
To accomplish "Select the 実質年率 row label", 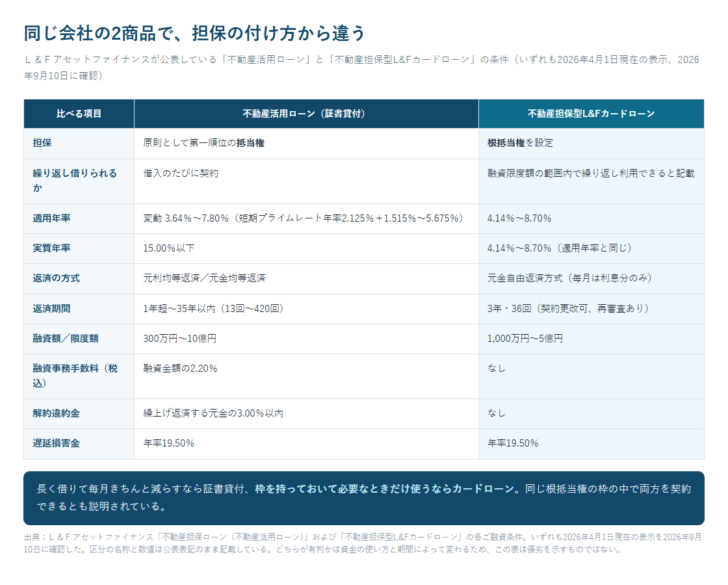I will [79, 248].
